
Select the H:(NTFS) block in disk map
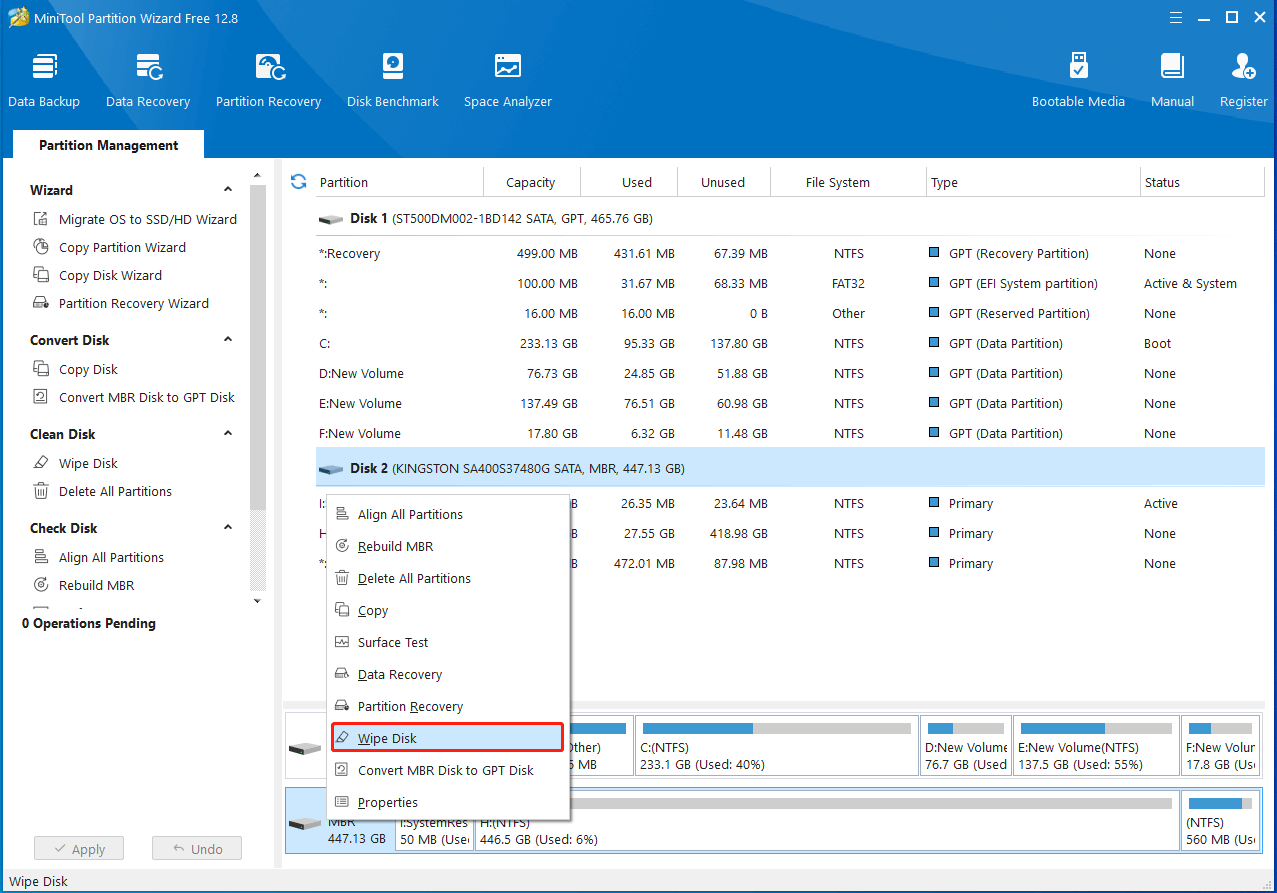(x=826, y=820)
